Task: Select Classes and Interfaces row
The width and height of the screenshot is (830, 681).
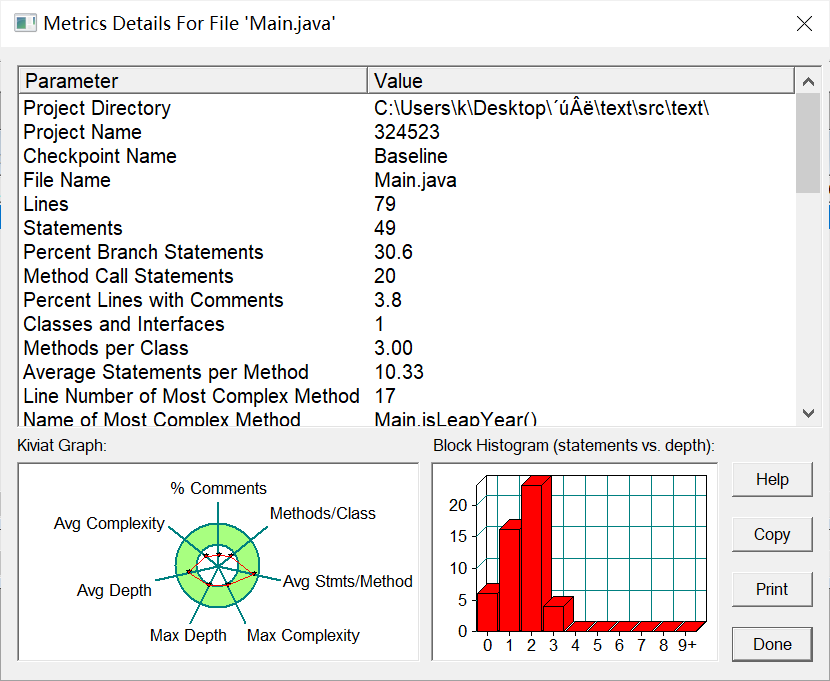Action: pos(407,324)
